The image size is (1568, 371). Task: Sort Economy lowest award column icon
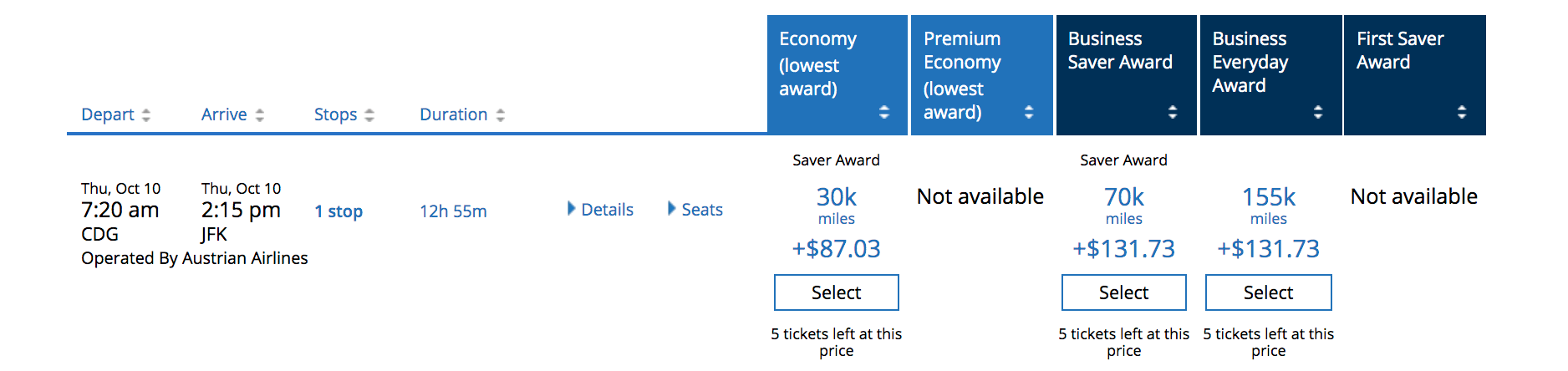(884, 112)
